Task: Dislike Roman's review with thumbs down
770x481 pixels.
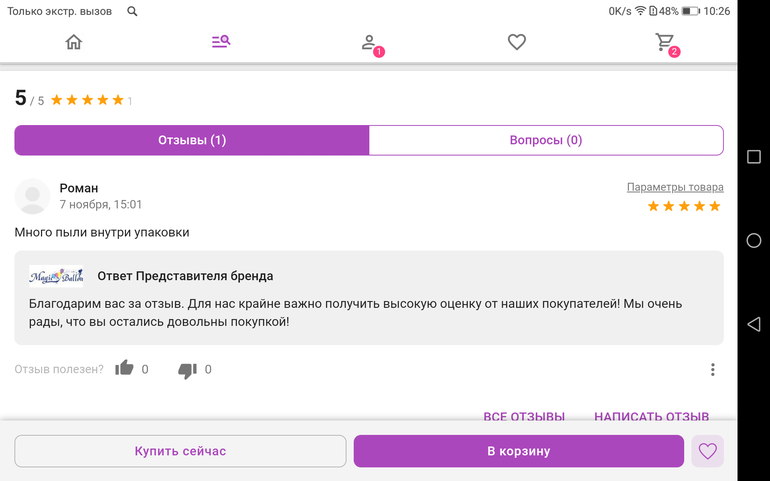Action: pyautogui.click(x=187, y=370)
